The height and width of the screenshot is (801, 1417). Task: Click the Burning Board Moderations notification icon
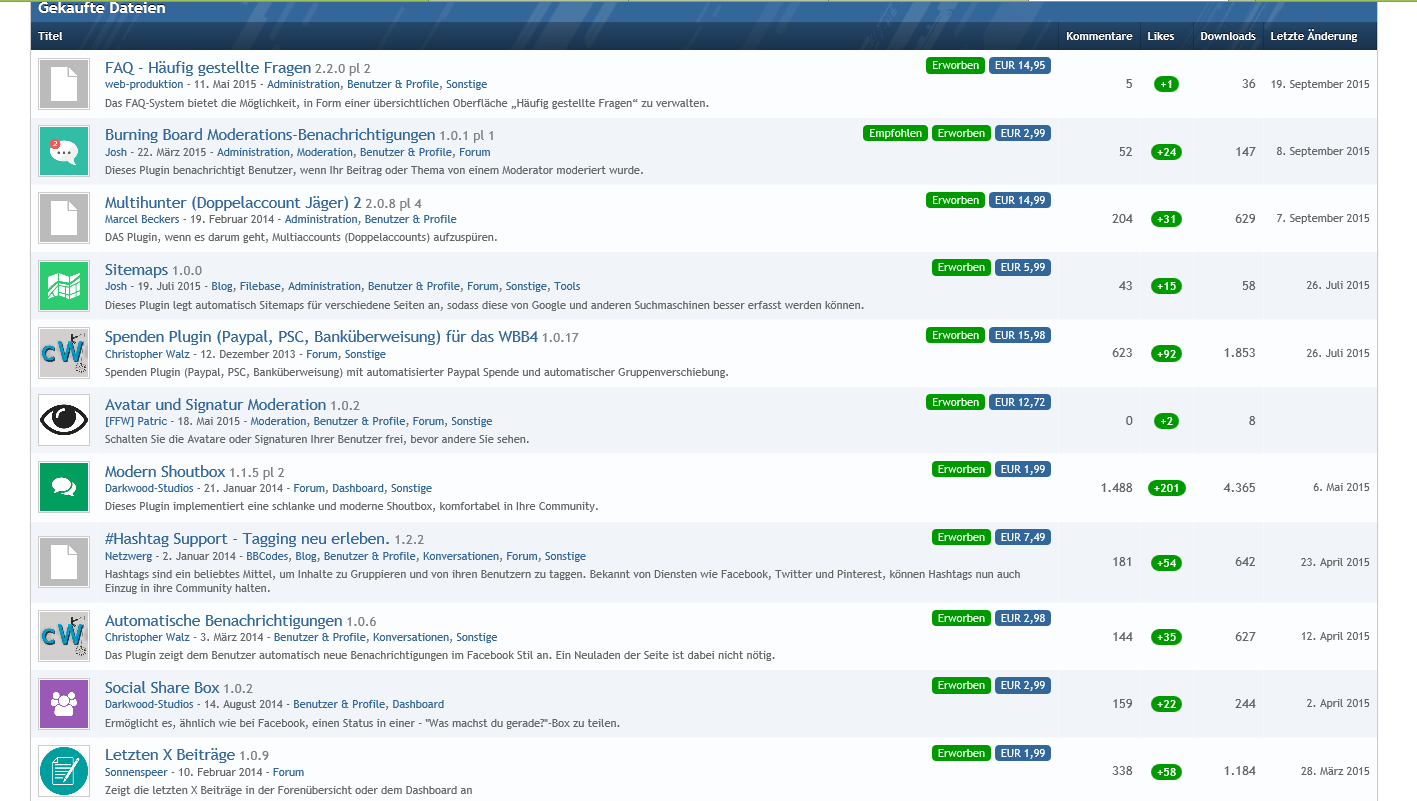click(64, 151)
